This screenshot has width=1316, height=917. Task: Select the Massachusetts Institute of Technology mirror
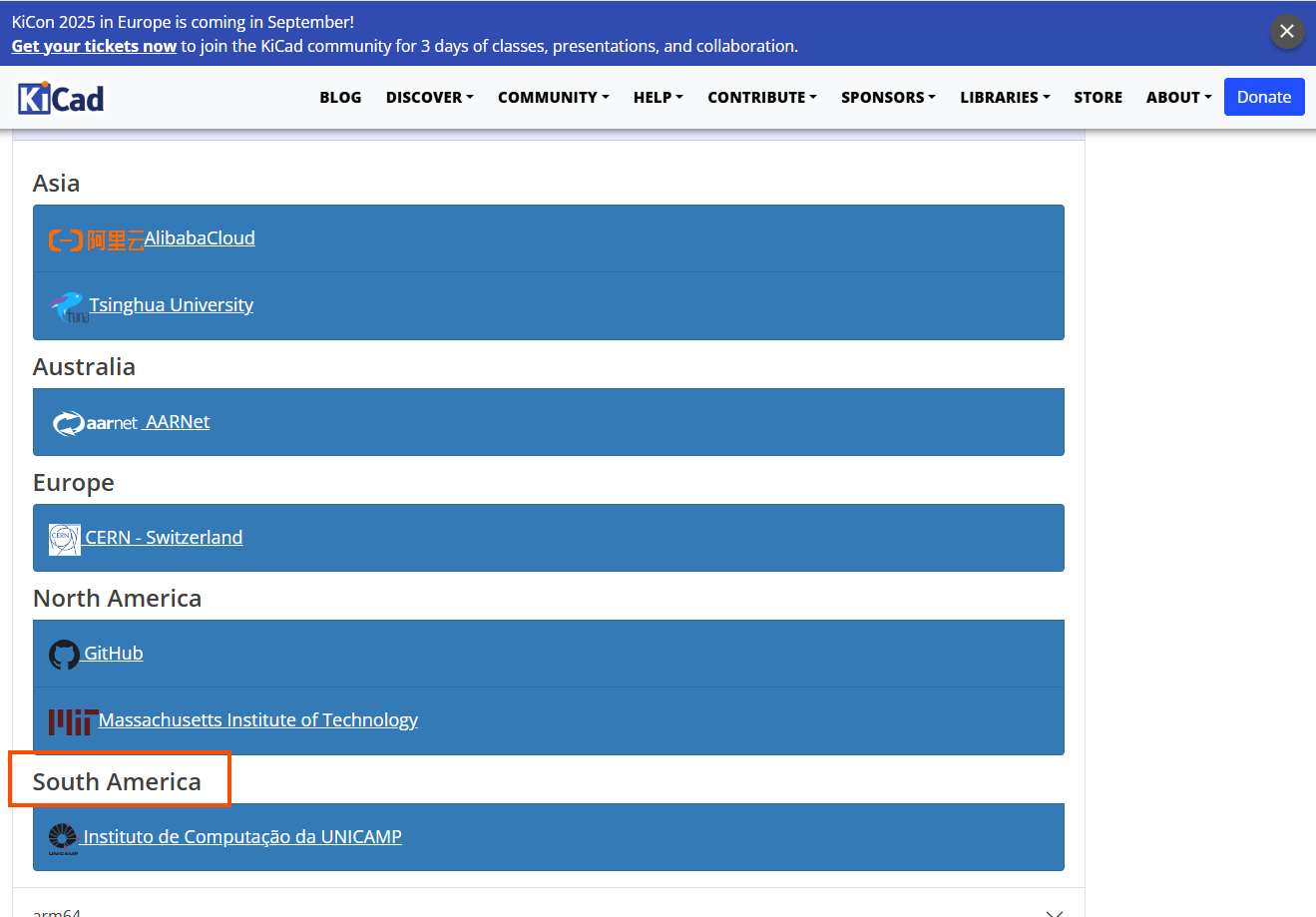[258, 719]
